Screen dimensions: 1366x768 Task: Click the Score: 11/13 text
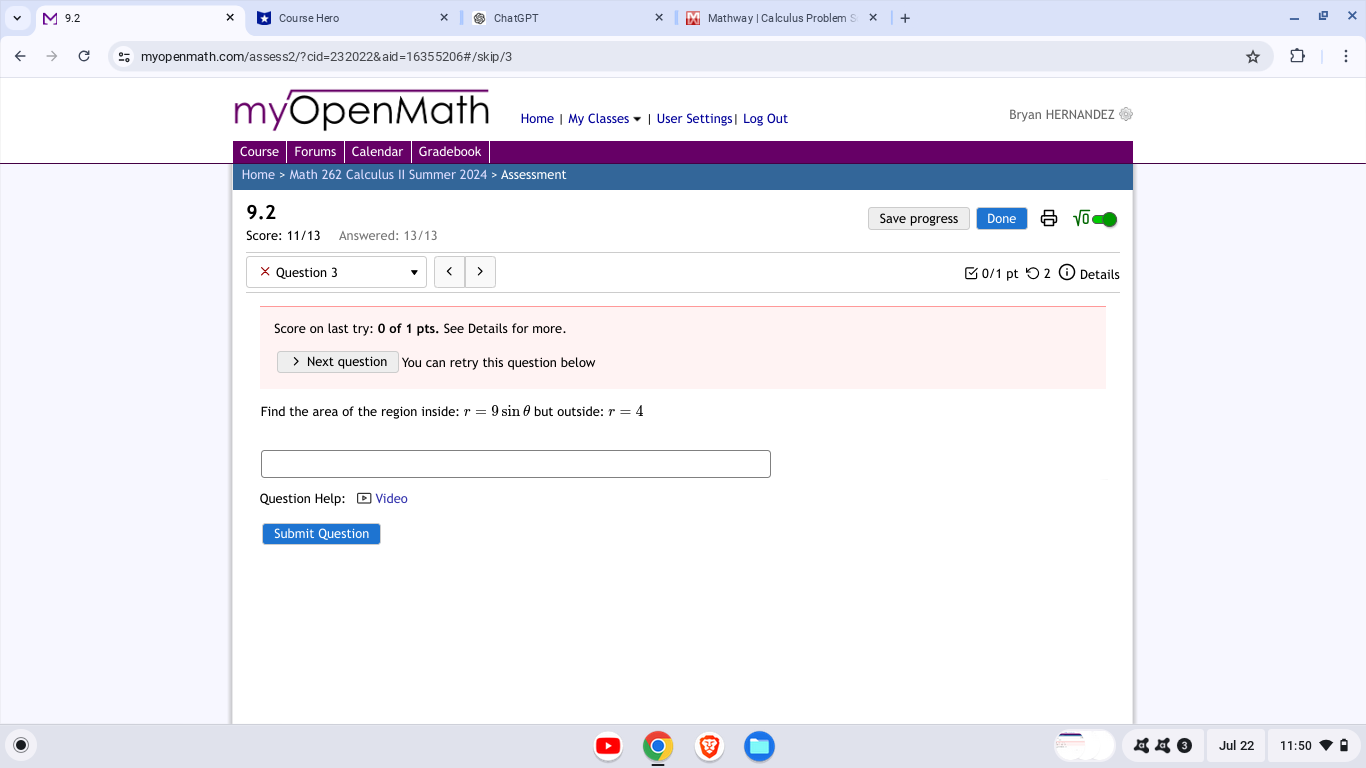[x=283, y=236]
